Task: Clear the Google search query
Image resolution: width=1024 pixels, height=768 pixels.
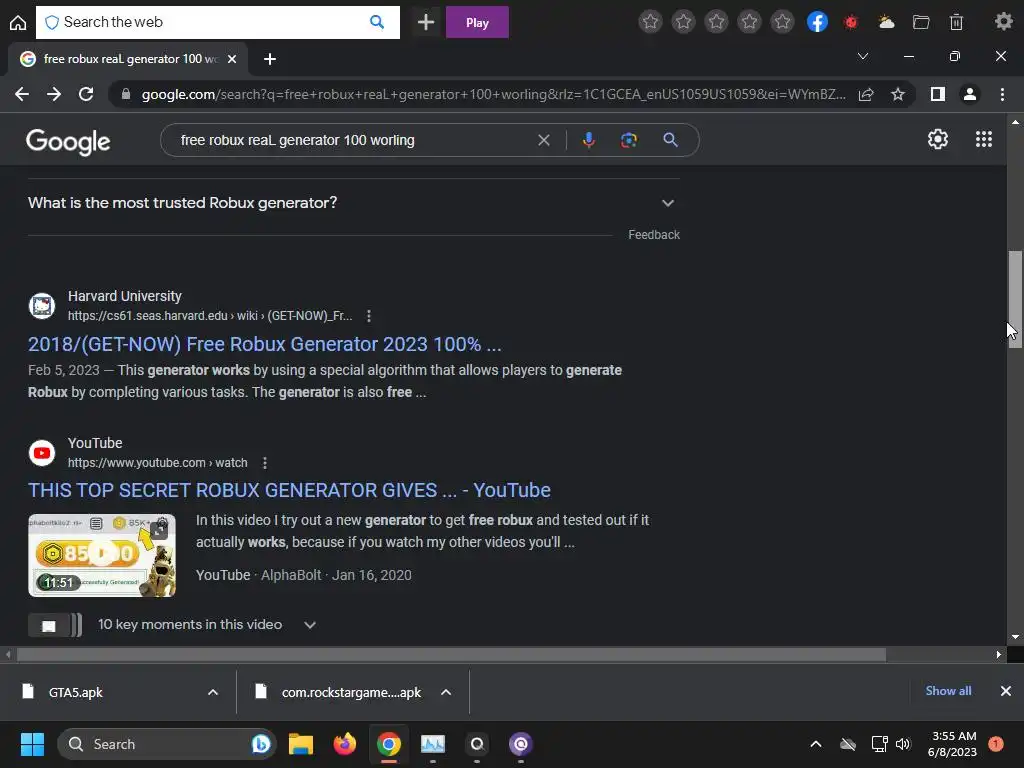Action: coord(543,140)
